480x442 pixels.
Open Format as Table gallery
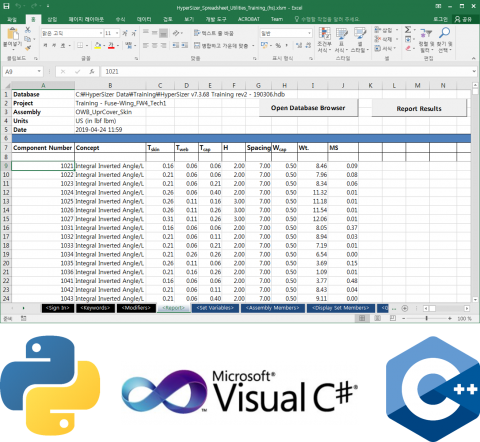click(x=341, y=40)
